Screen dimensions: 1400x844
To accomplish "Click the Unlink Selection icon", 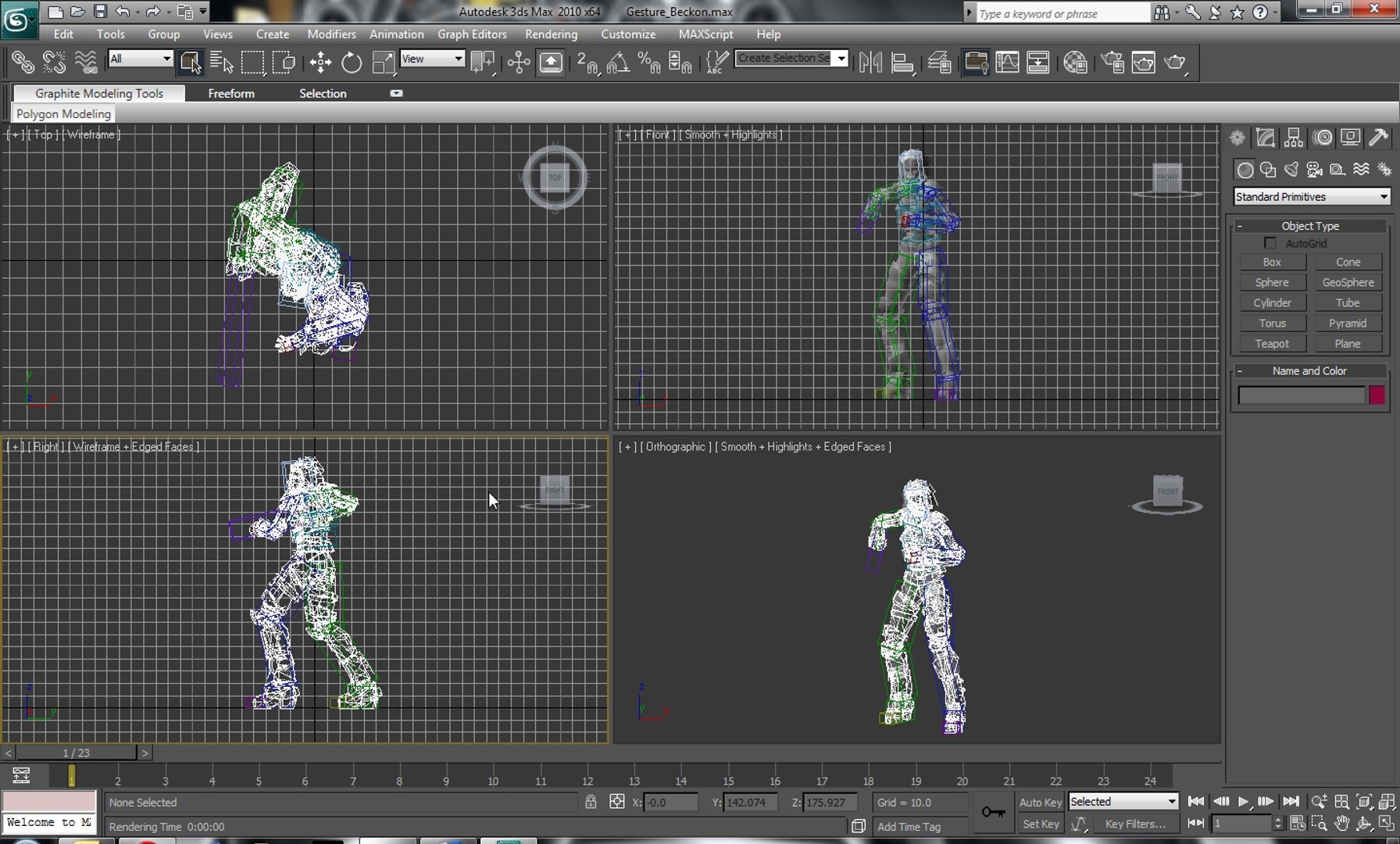I will (x=54, y=63).
